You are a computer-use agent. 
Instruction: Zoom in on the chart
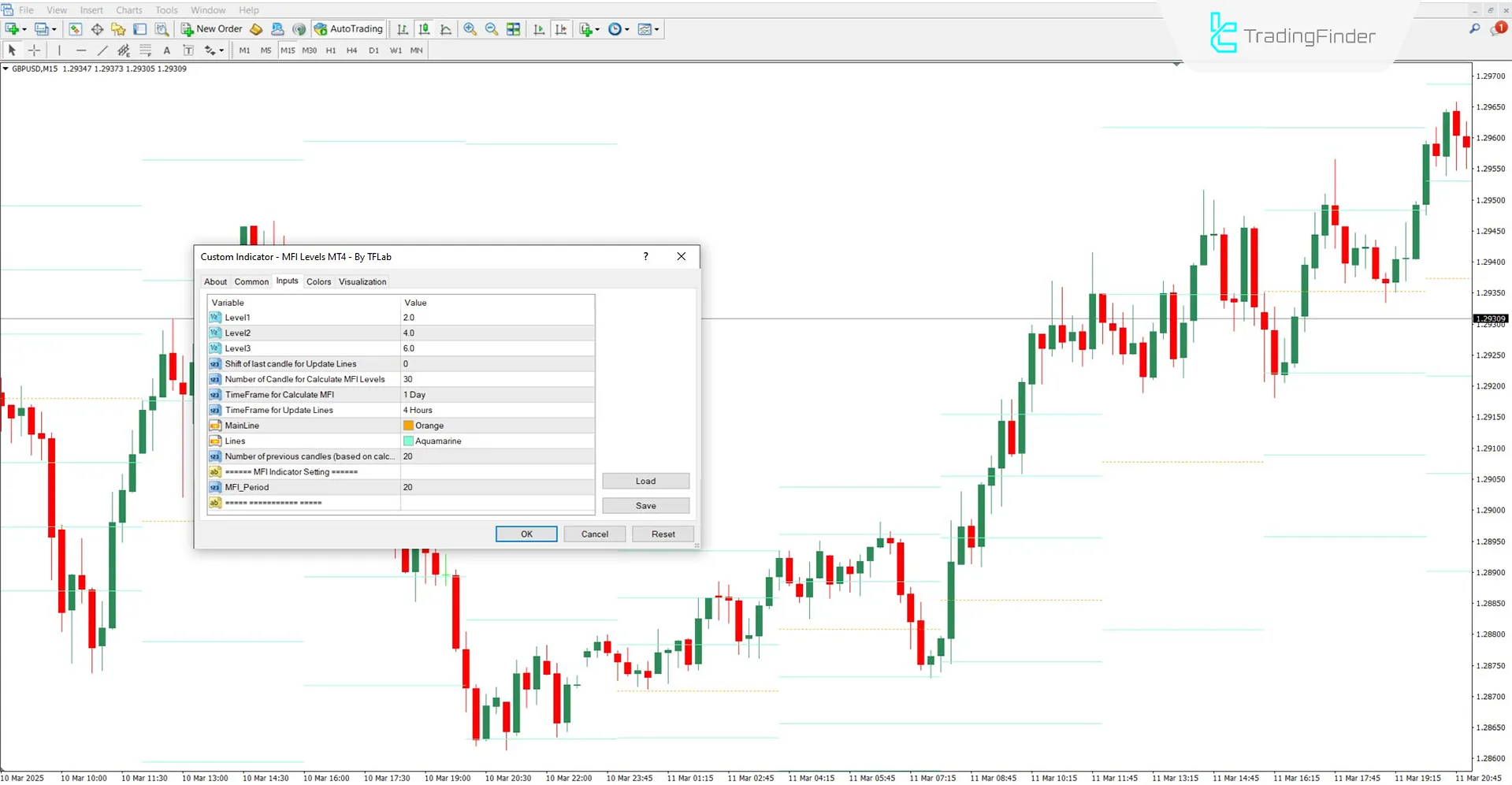[470, 28]
